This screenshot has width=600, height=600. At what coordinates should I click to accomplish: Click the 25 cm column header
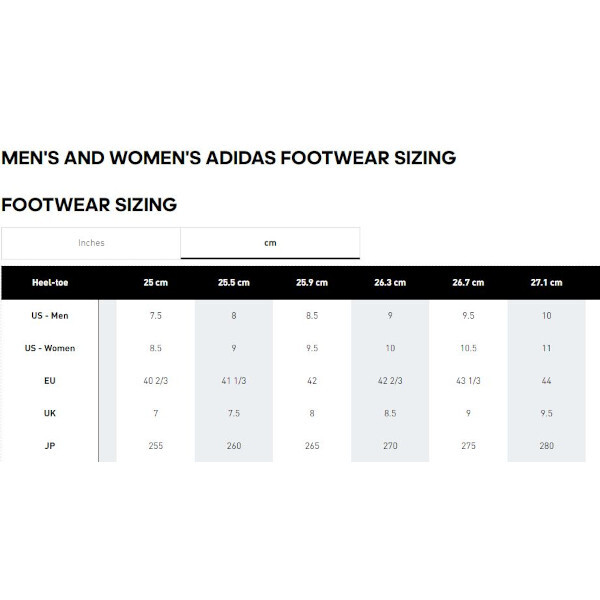[155, 283]
